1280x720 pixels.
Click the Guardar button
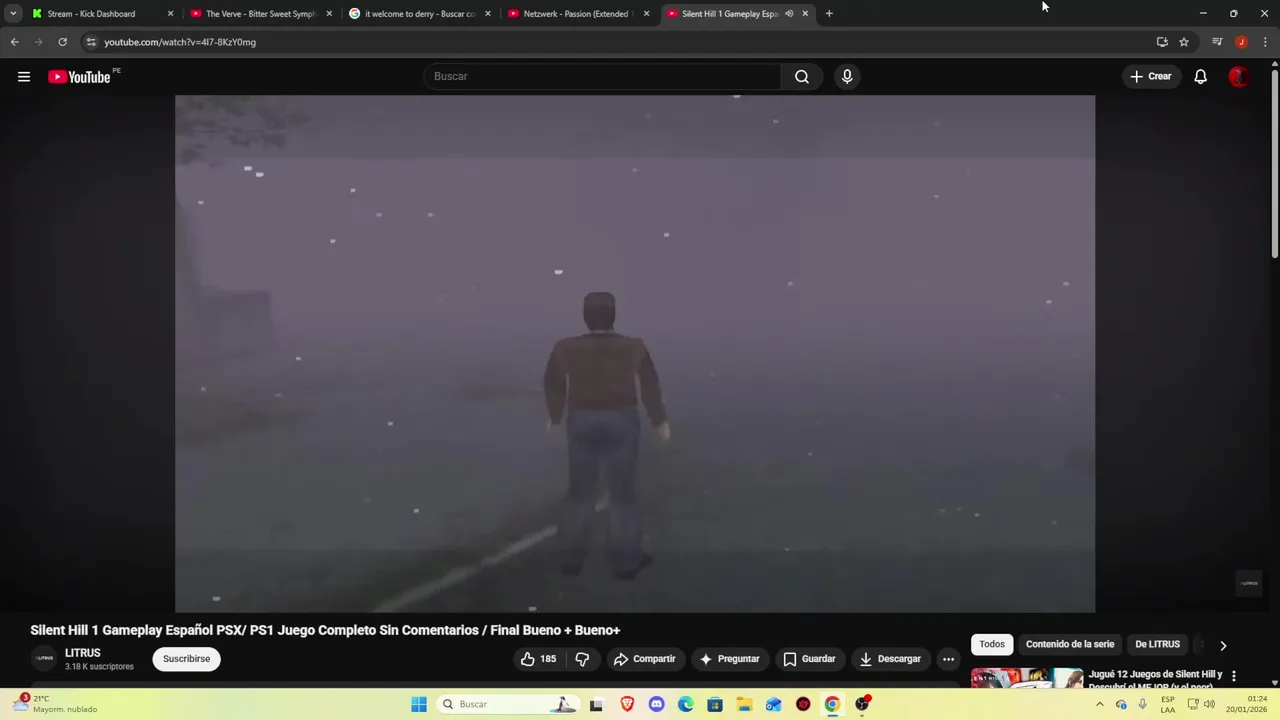coord(809,659)
